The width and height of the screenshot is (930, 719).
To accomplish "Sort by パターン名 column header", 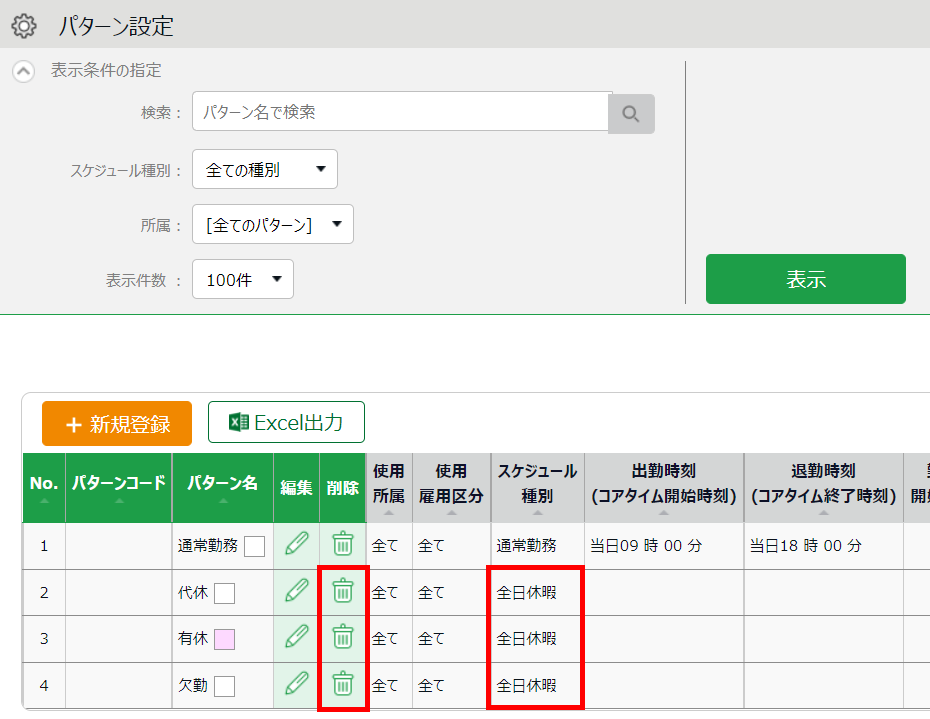I will point(222,487).
